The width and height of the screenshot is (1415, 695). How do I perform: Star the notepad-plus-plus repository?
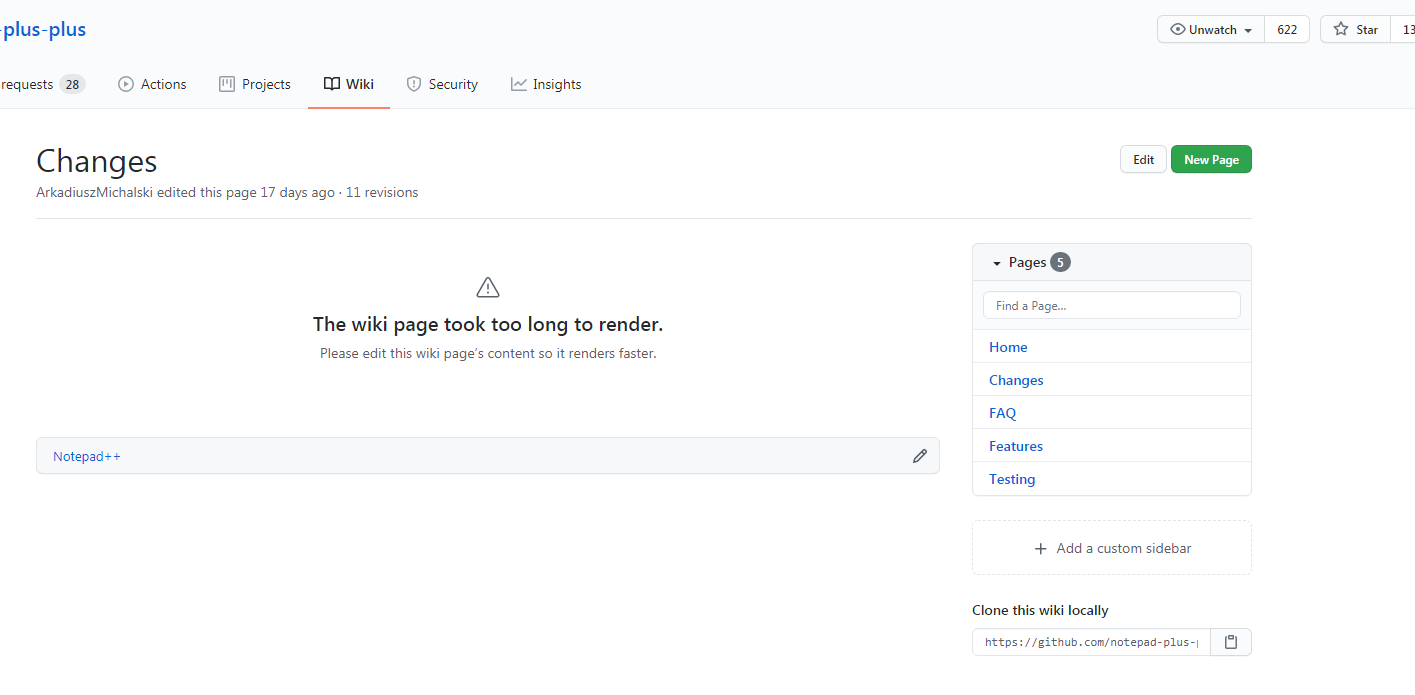[x=1357, y=29]
